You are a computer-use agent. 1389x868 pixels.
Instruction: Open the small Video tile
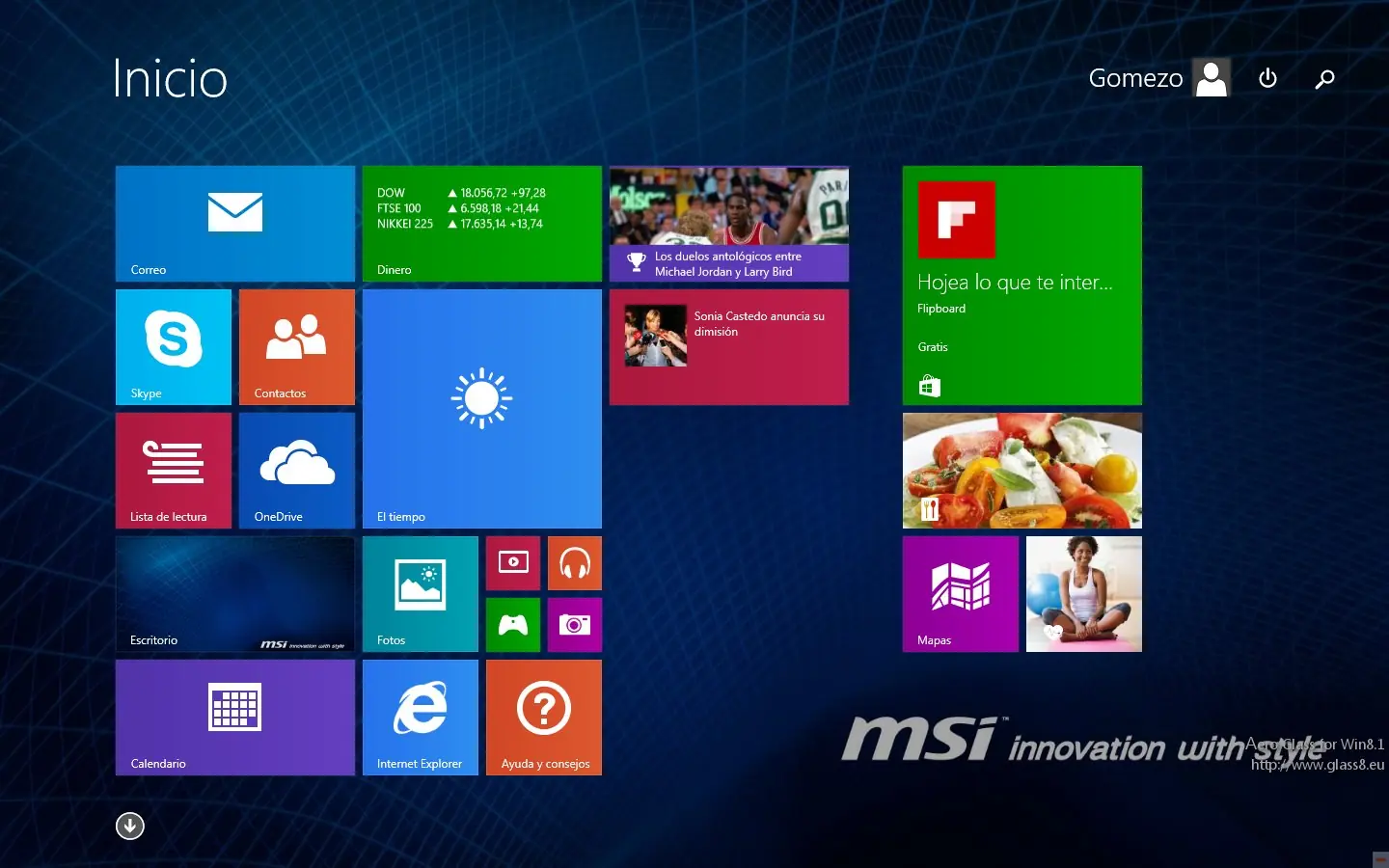coord(513,563)
